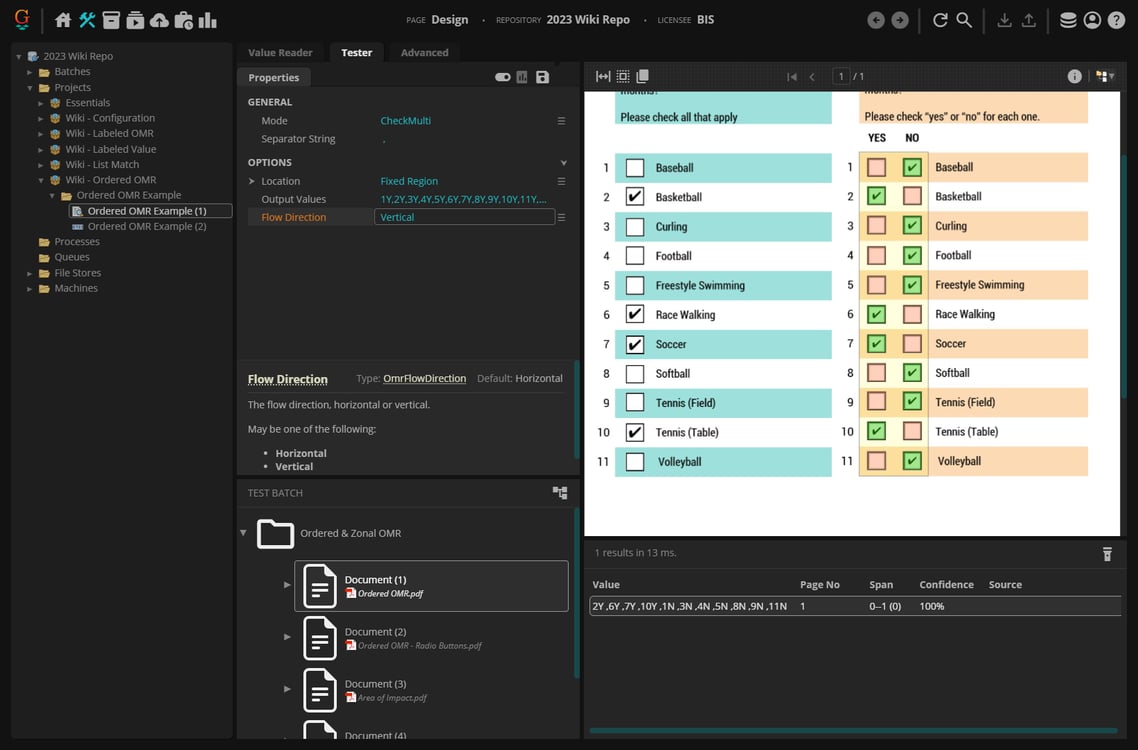Screen dimensions: 1138x750
Task: Open the OmrFlowDirection type link
Action: click(424, 379)
